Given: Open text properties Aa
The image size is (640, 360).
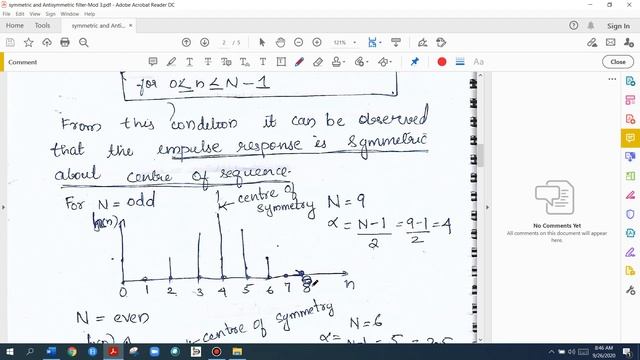Looking at the screenshot, I should pos(478,62).
